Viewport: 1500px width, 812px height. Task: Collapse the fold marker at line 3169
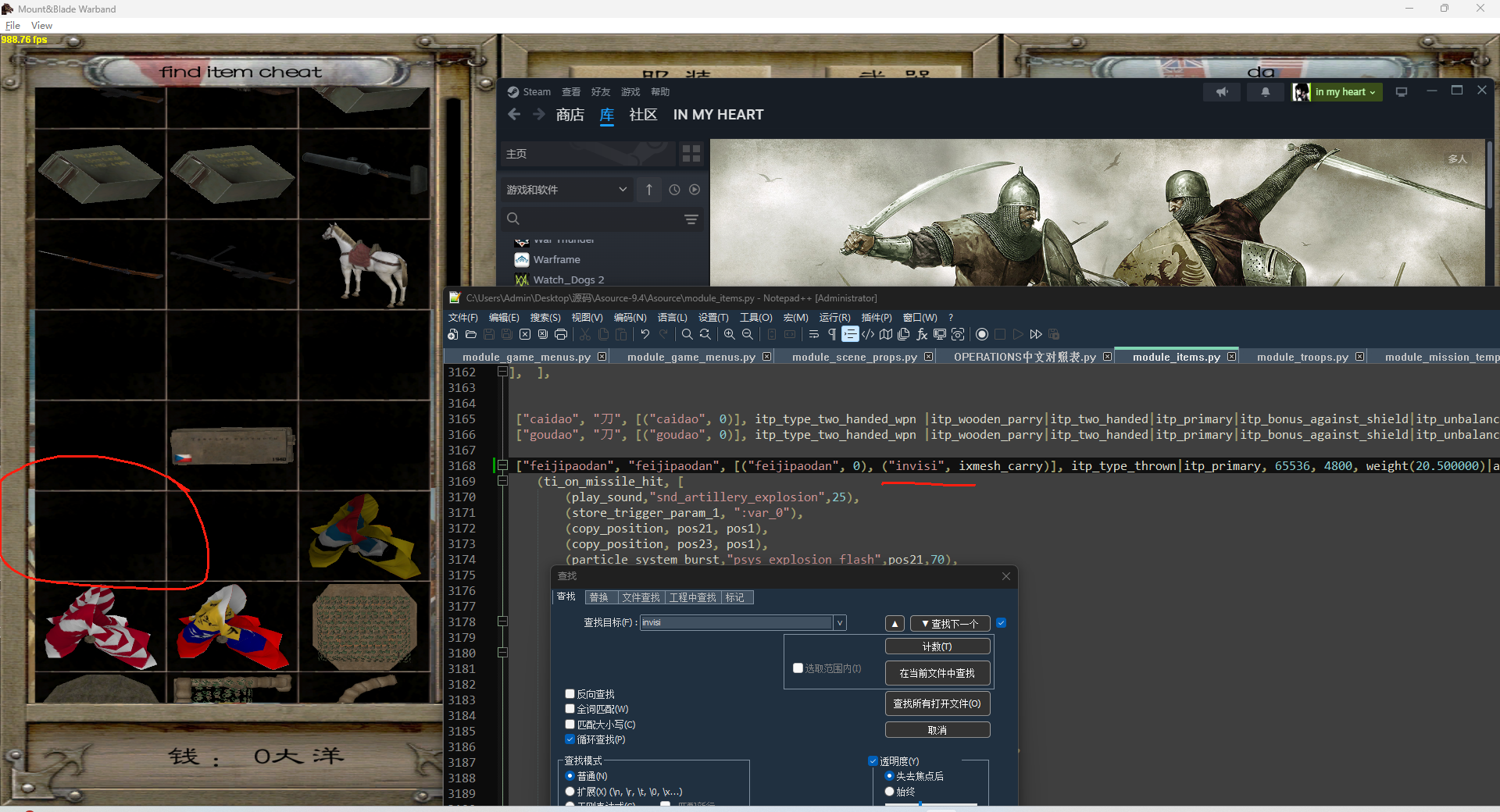coord(502,482)
